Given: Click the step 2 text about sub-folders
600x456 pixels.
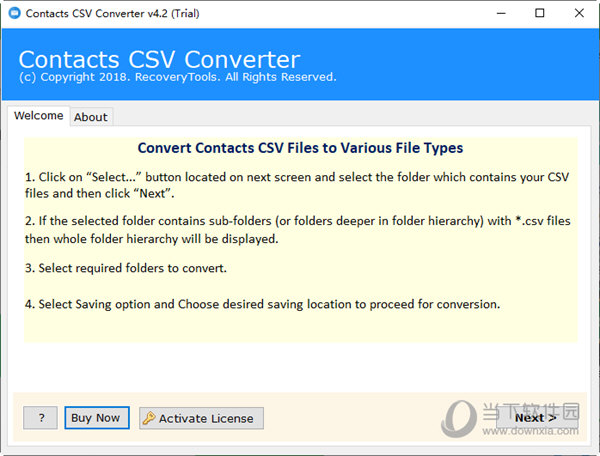Looking at the screenshot, I should 298,230.
